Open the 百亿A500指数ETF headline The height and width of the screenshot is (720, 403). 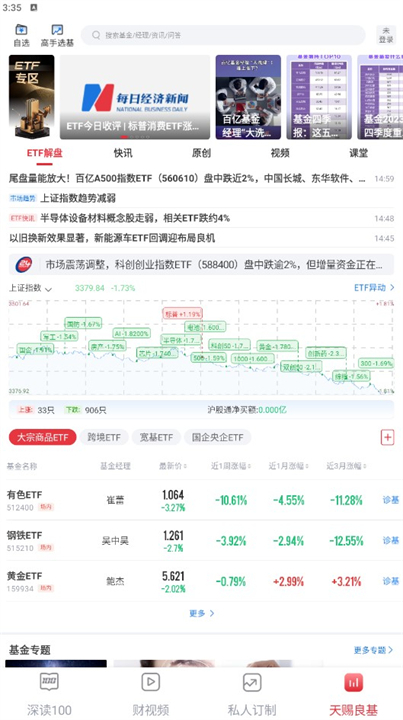click(x=202, y=179)
